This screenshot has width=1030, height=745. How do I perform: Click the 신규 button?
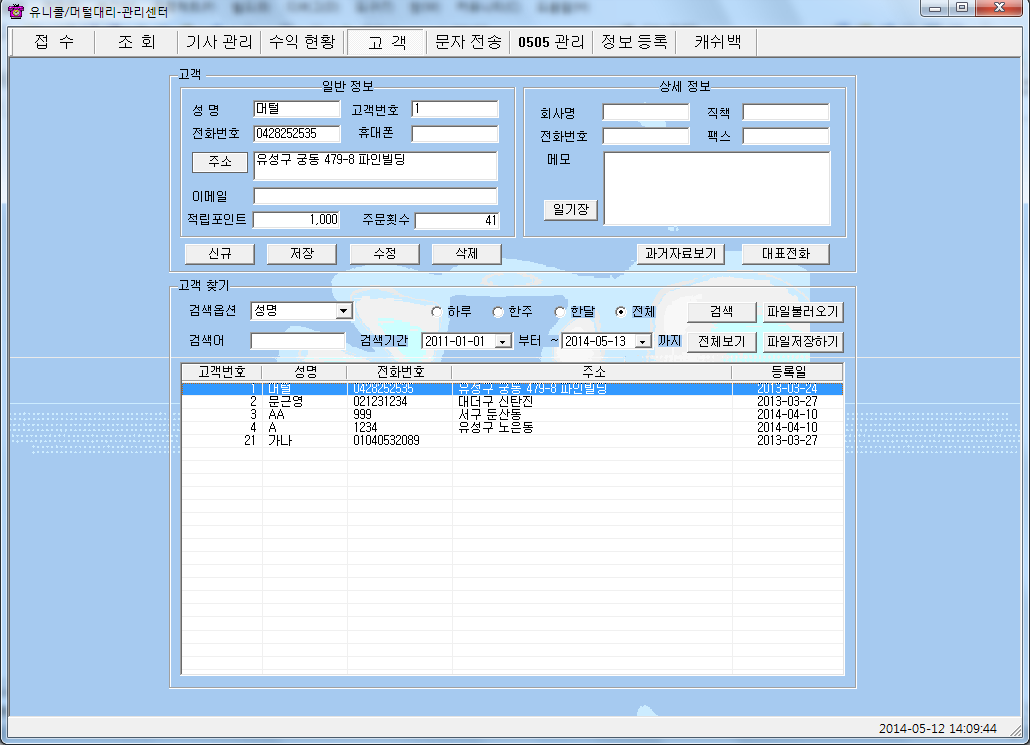click(x=219, y=254)
